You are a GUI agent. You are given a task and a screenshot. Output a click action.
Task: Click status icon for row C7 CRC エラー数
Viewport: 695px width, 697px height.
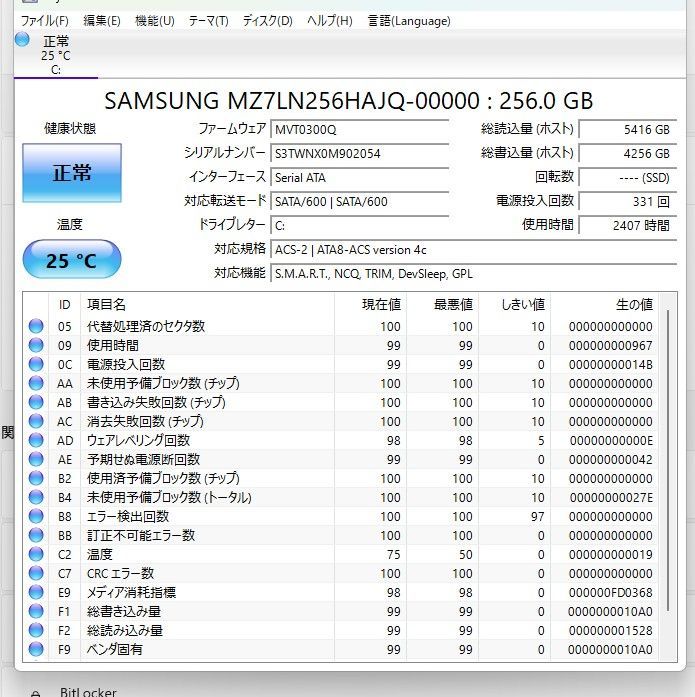point(36,573)
